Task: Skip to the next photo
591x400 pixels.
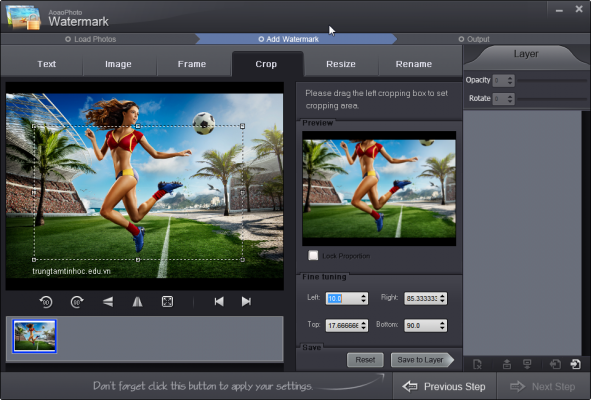Action: [x=247, y=302]
